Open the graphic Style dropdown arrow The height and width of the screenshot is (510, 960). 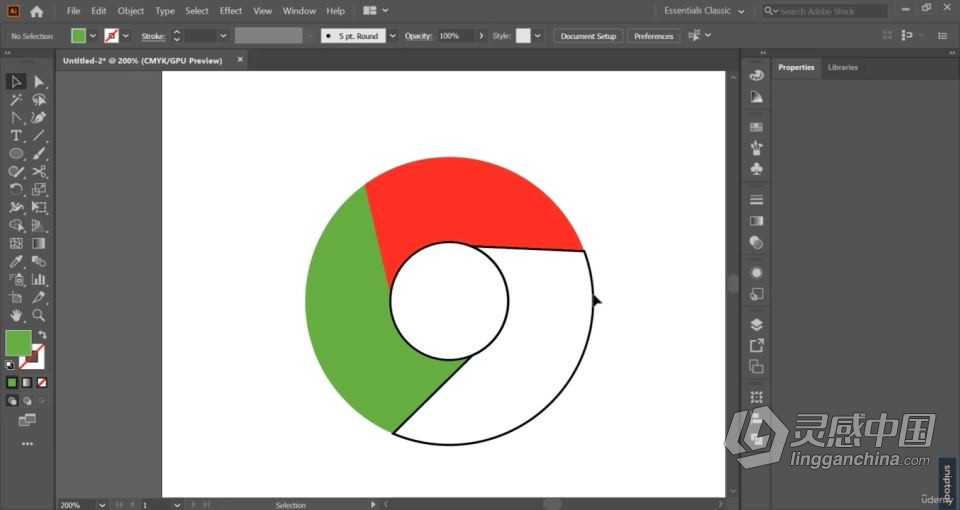tap(538, 36)
